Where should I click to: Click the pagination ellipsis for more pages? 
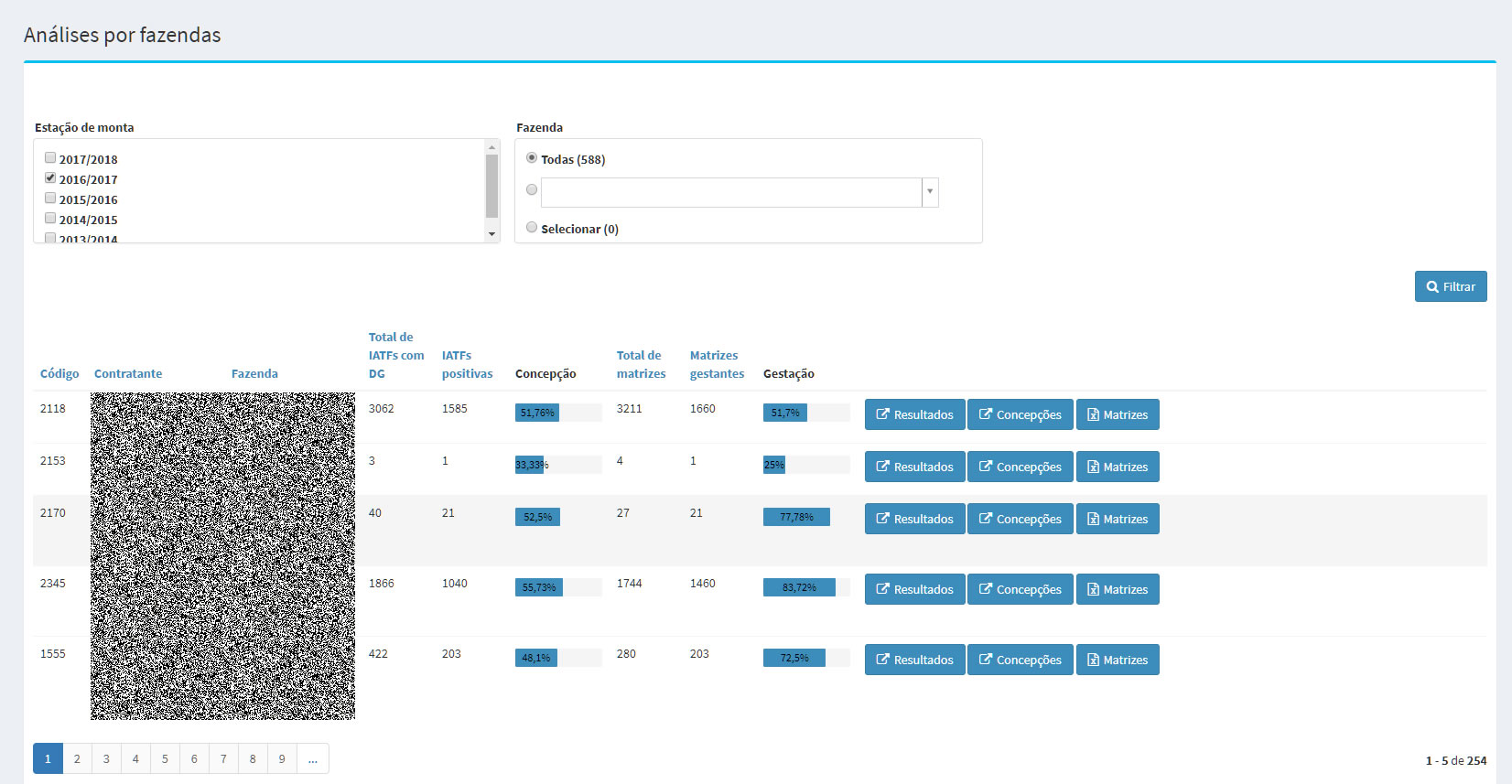[x=313, y=758]
